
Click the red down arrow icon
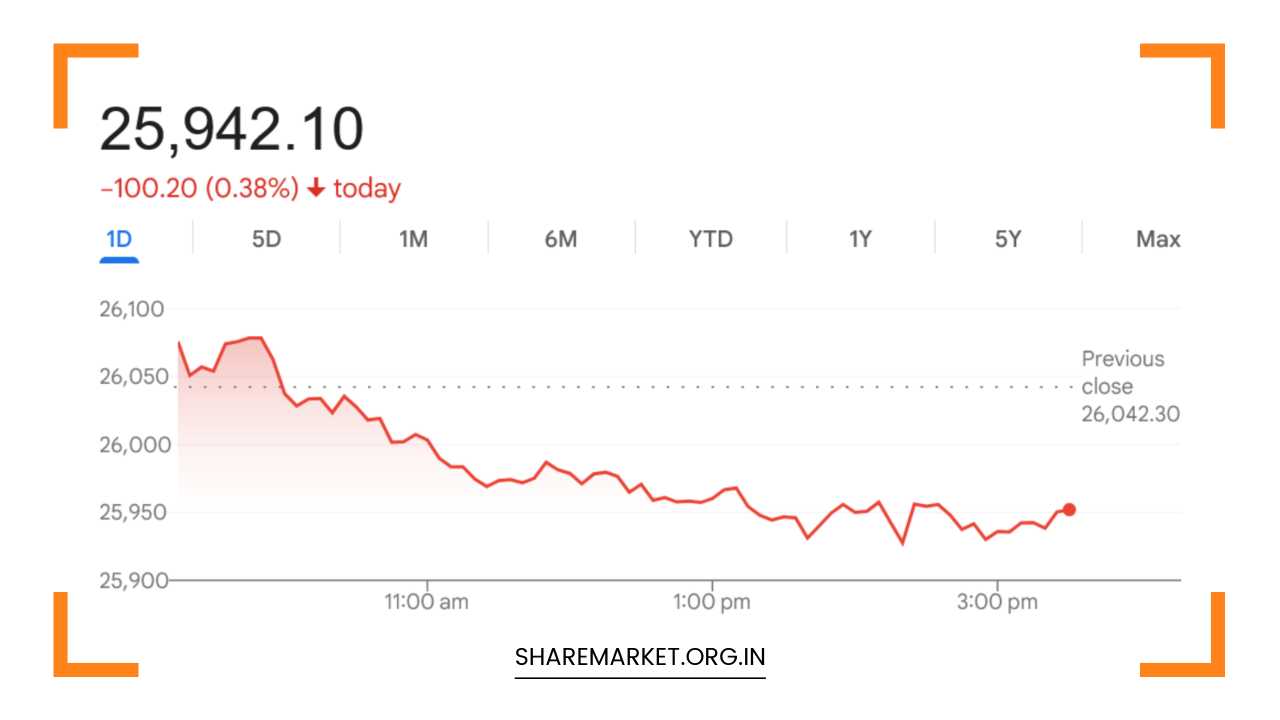tap(316, 189)
